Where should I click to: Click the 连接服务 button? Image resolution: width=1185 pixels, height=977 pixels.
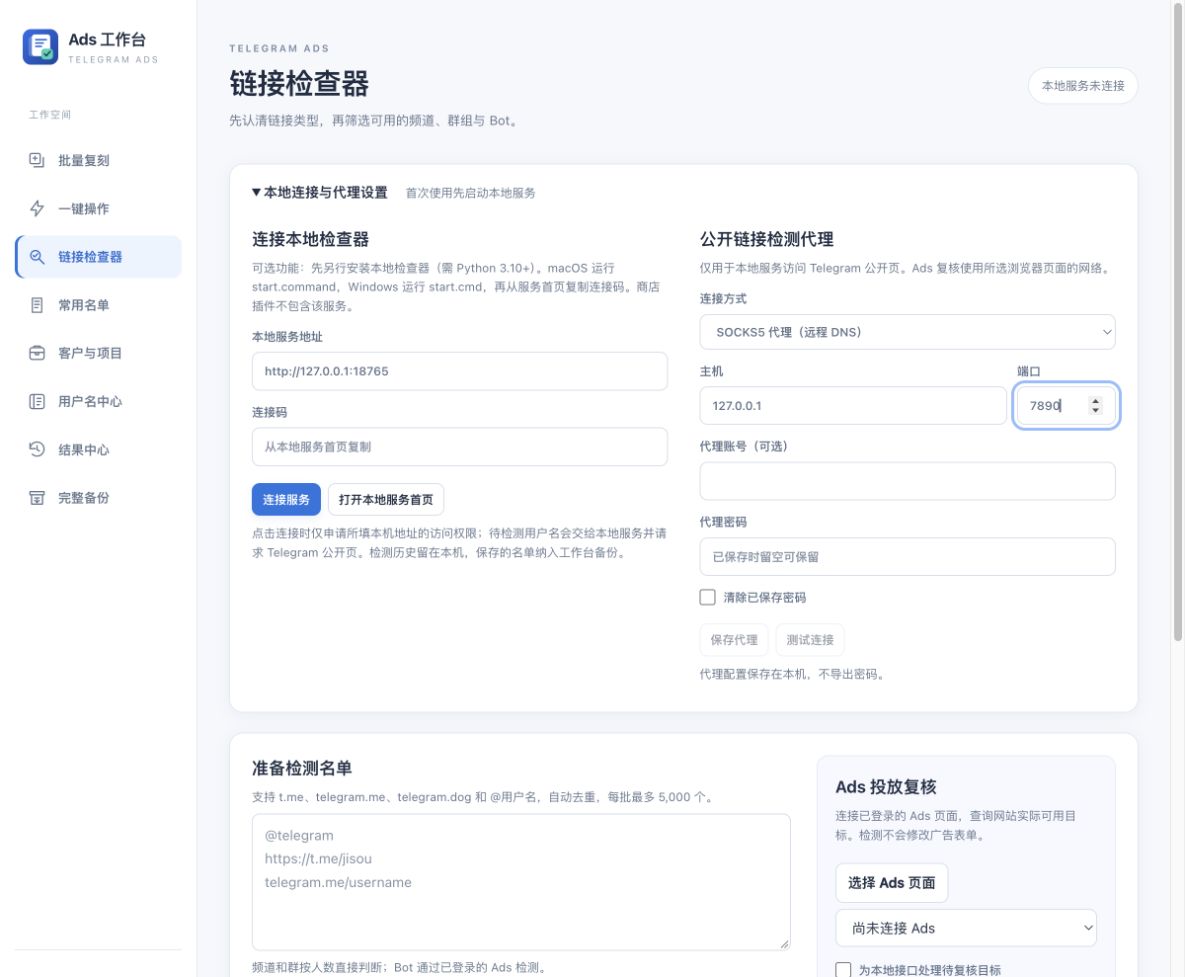click(x=286, y=499)
